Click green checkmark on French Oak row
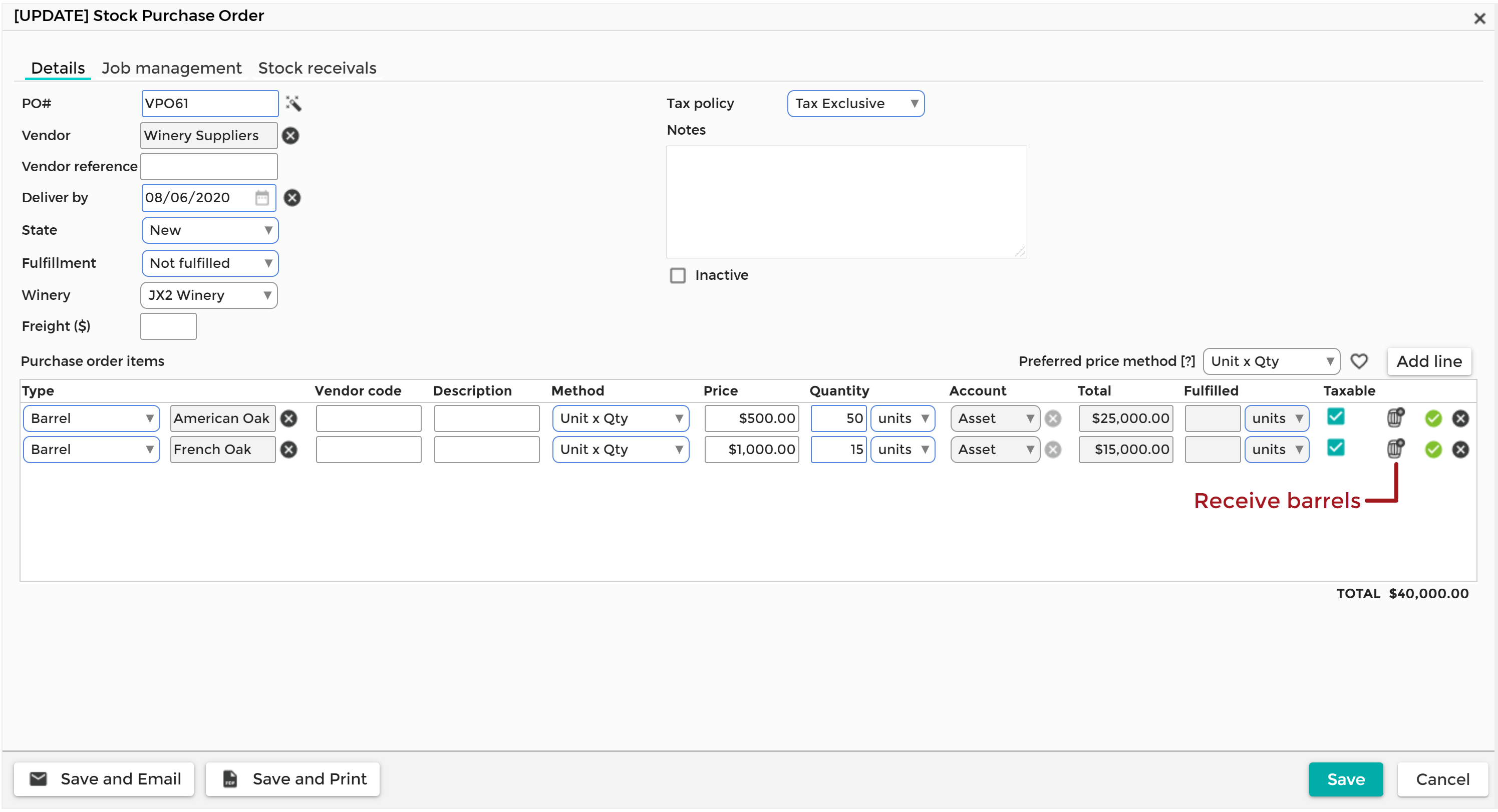This screenshot has height=812, width=1498. coord(1433,449)
